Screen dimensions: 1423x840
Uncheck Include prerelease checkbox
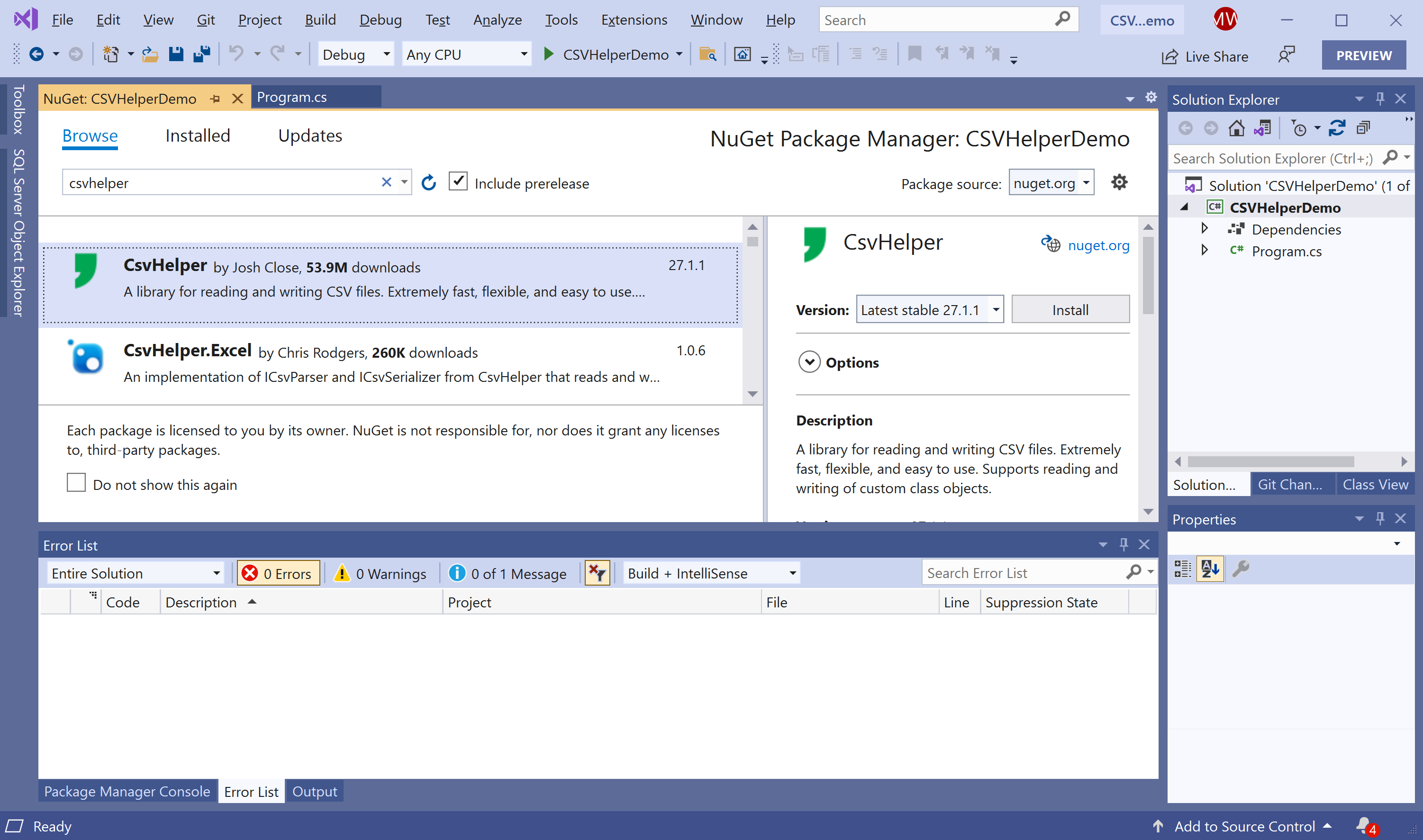pos(458,182)
